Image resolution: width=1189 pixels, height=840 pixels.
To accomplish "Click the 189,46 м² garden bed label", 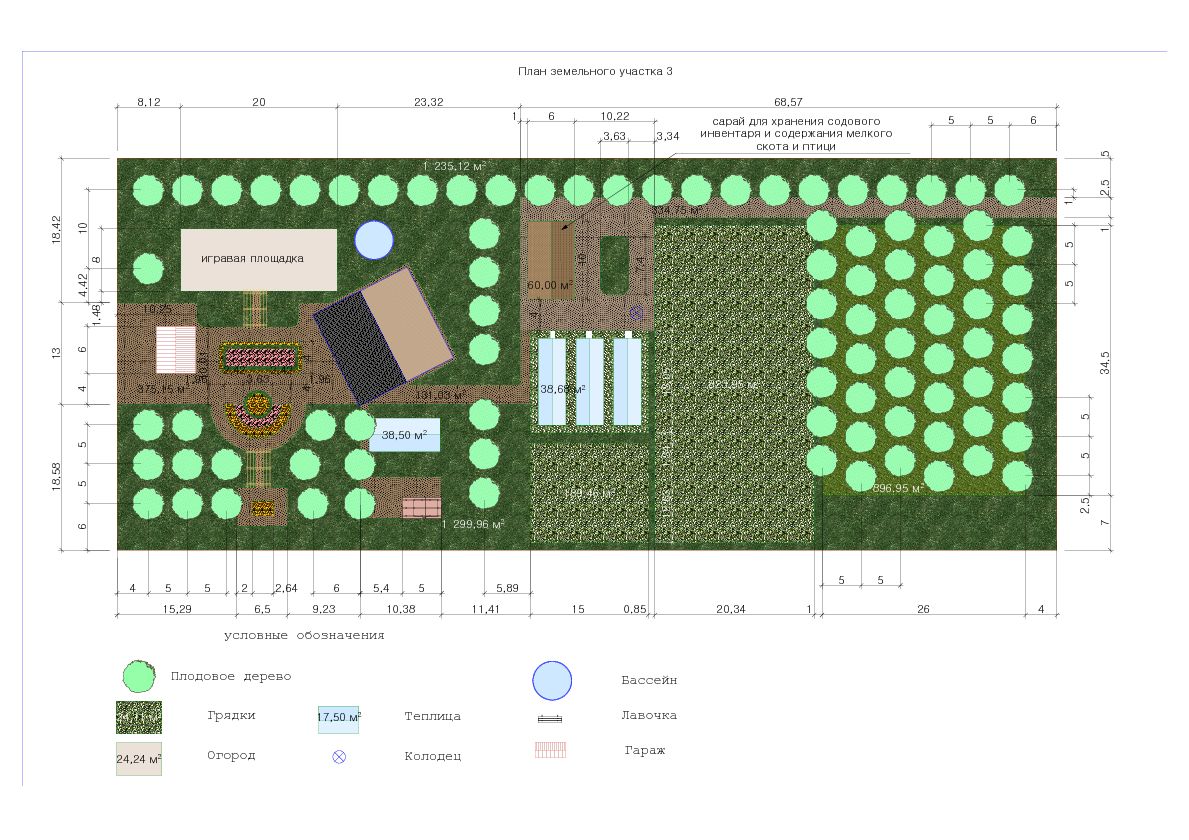I will 588,494.
